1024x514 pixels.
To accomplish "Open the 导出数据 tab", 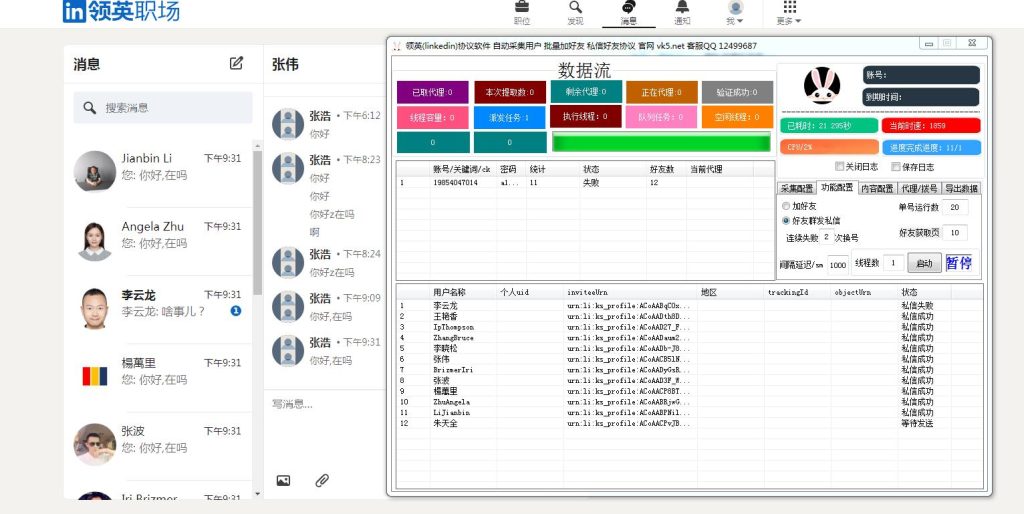I will (x=962, y=188).
